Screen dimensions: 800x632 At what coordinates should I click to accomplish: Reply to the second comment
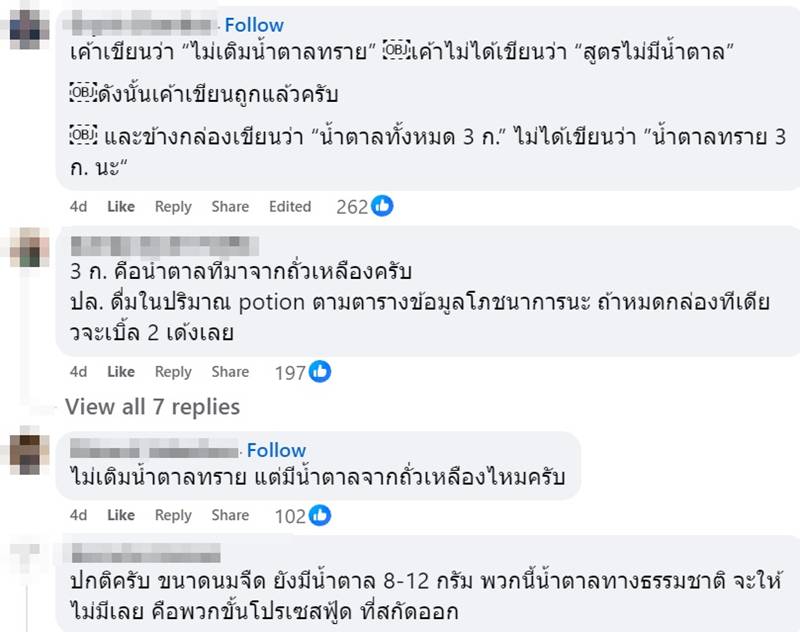tap(173, 371)
